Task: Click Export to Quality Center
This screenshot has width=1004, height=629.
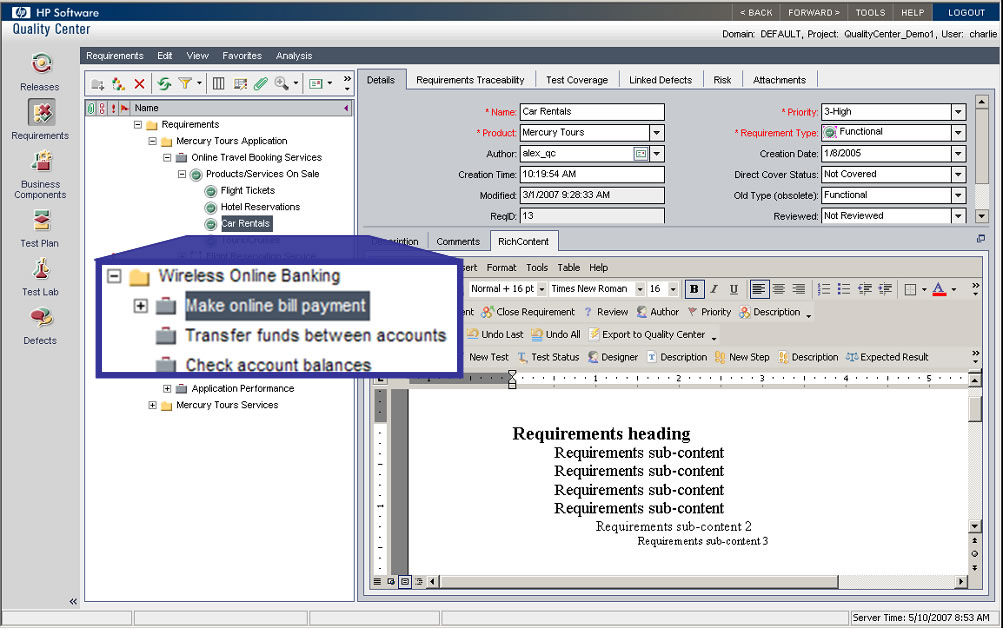Action: click(x=647, y=334)
